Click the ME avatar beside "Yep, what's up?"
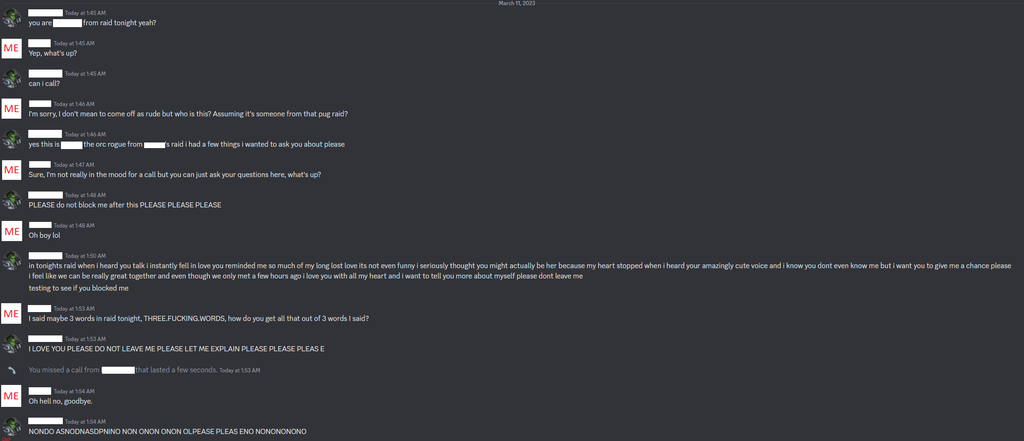Image resolution: width=1024 pixels, height=441 pixels. click(x=11, y=48)
